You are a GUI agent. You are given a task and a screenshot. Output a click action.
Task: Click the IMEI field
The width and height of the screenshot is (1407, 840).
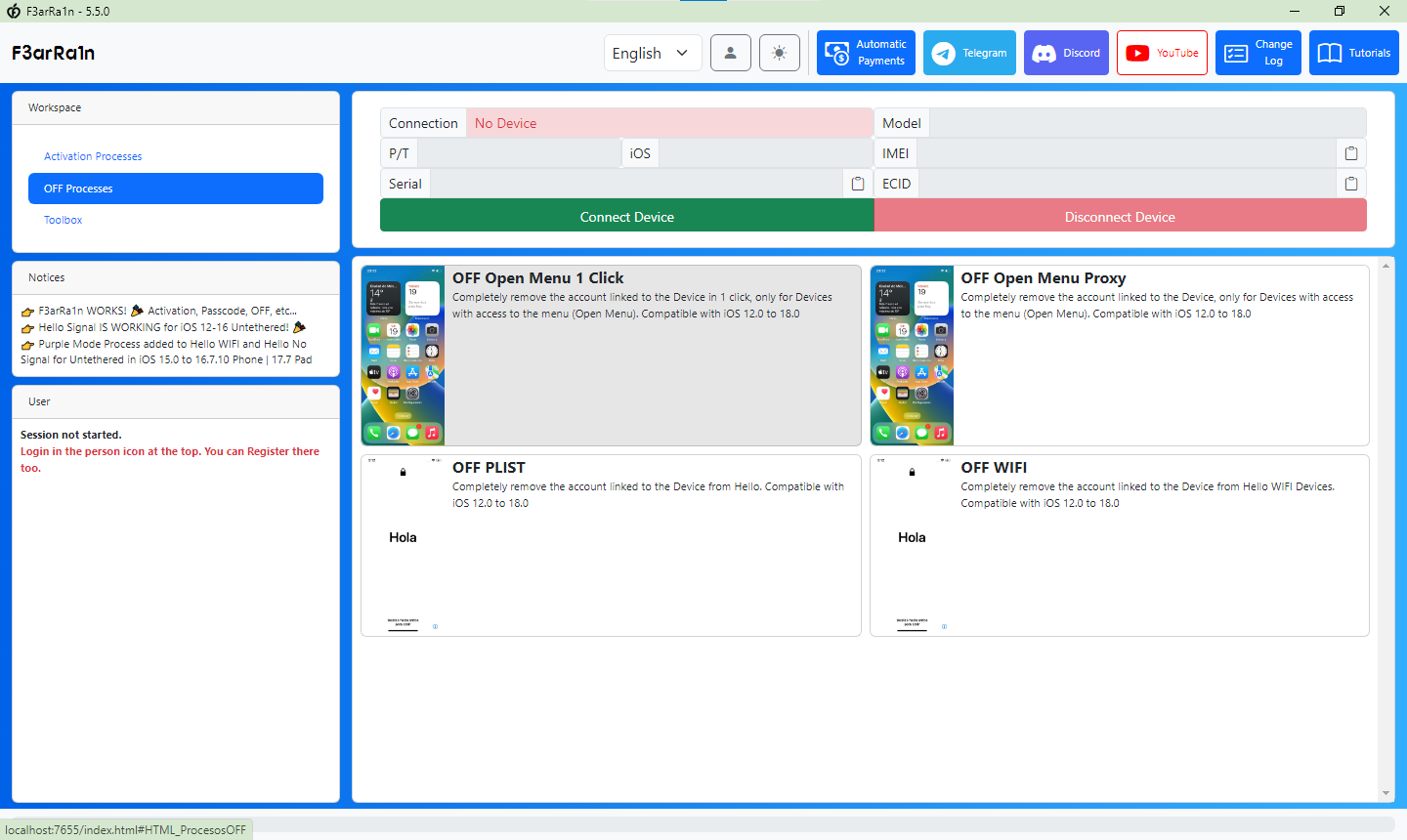pos(1127,153)
